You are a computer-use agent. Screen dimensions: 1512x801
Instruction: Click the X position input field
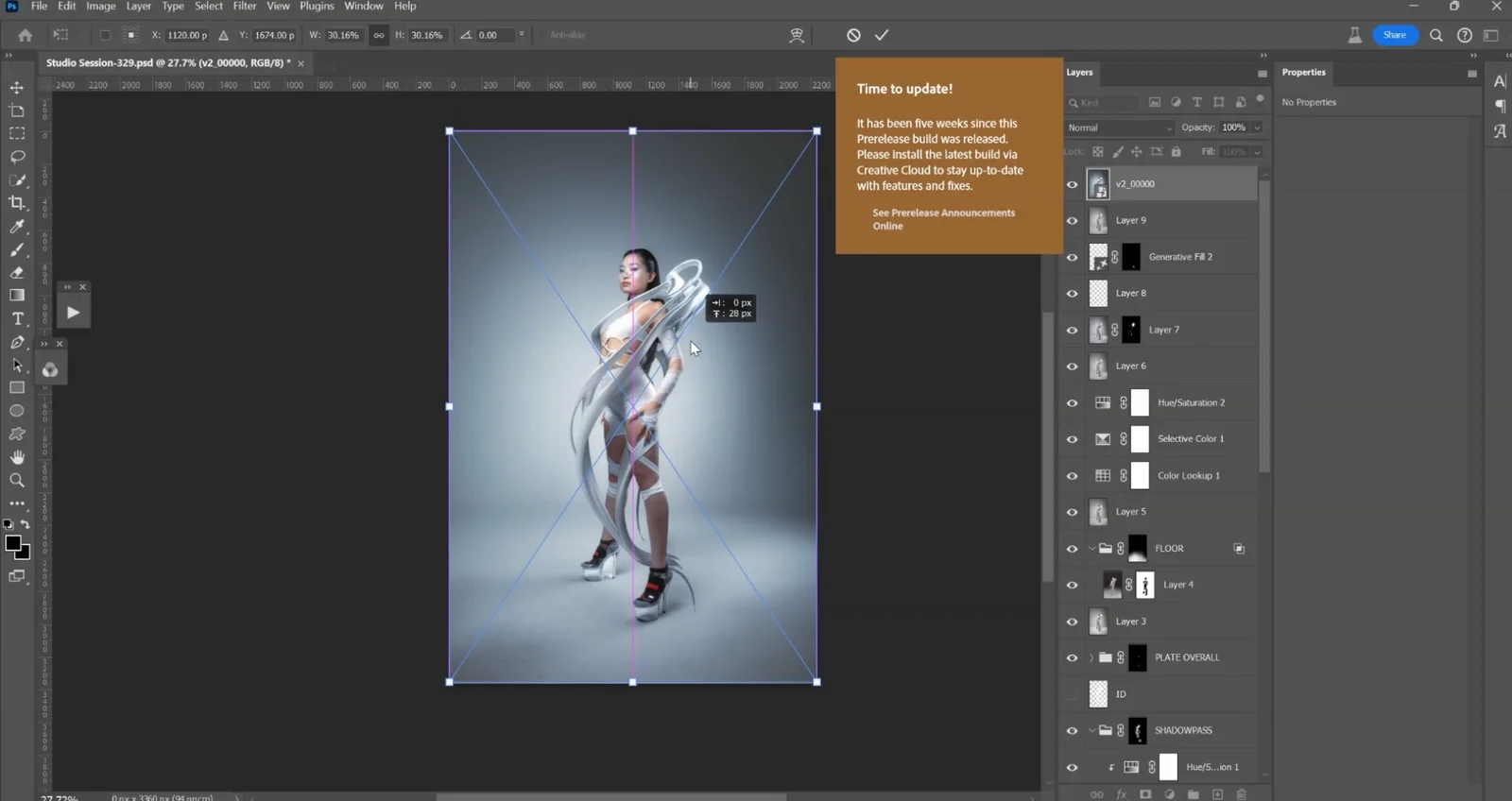point(187,35)
